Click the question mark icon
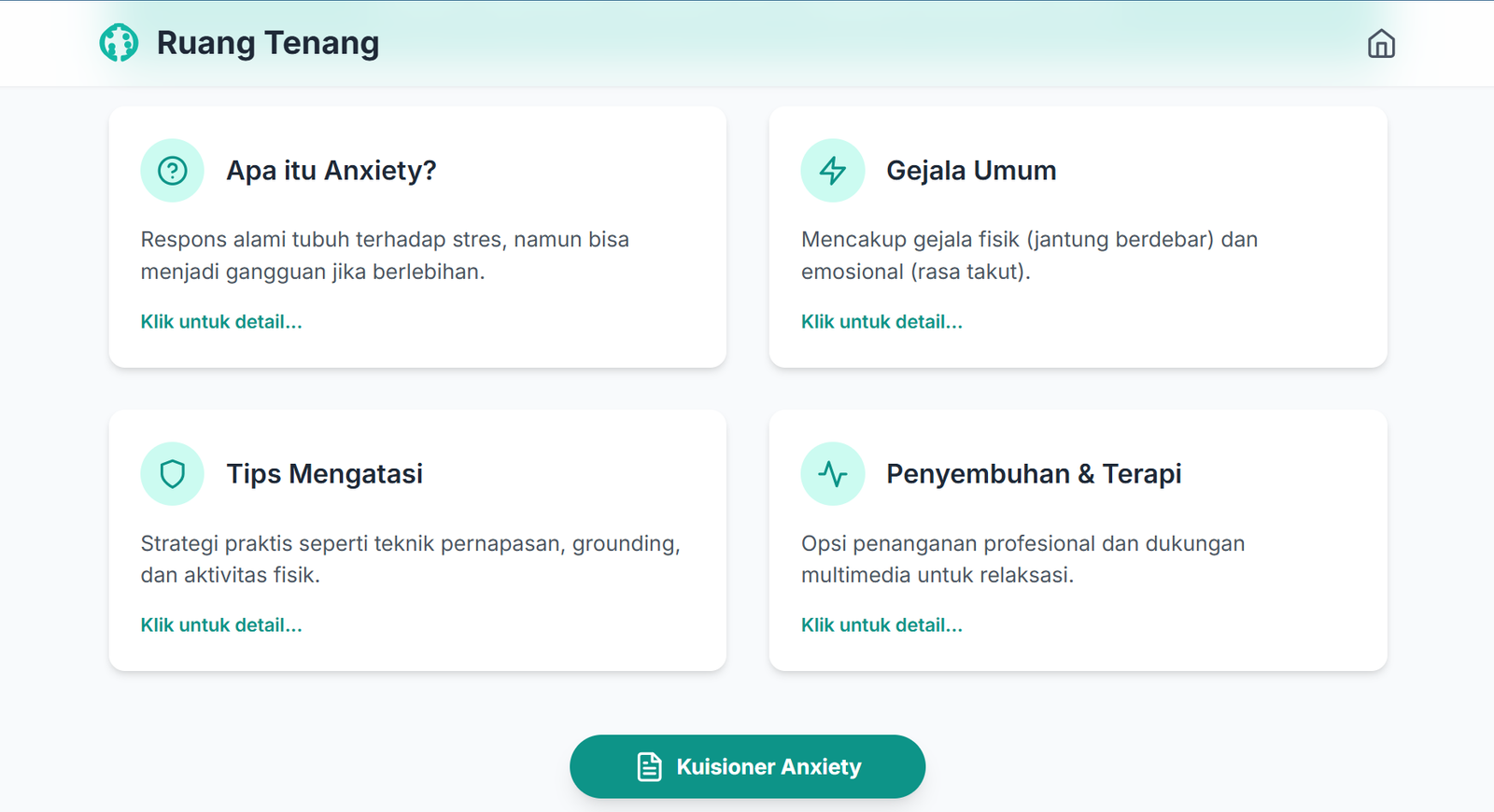The image size is (1494, 812). [173, 171]
